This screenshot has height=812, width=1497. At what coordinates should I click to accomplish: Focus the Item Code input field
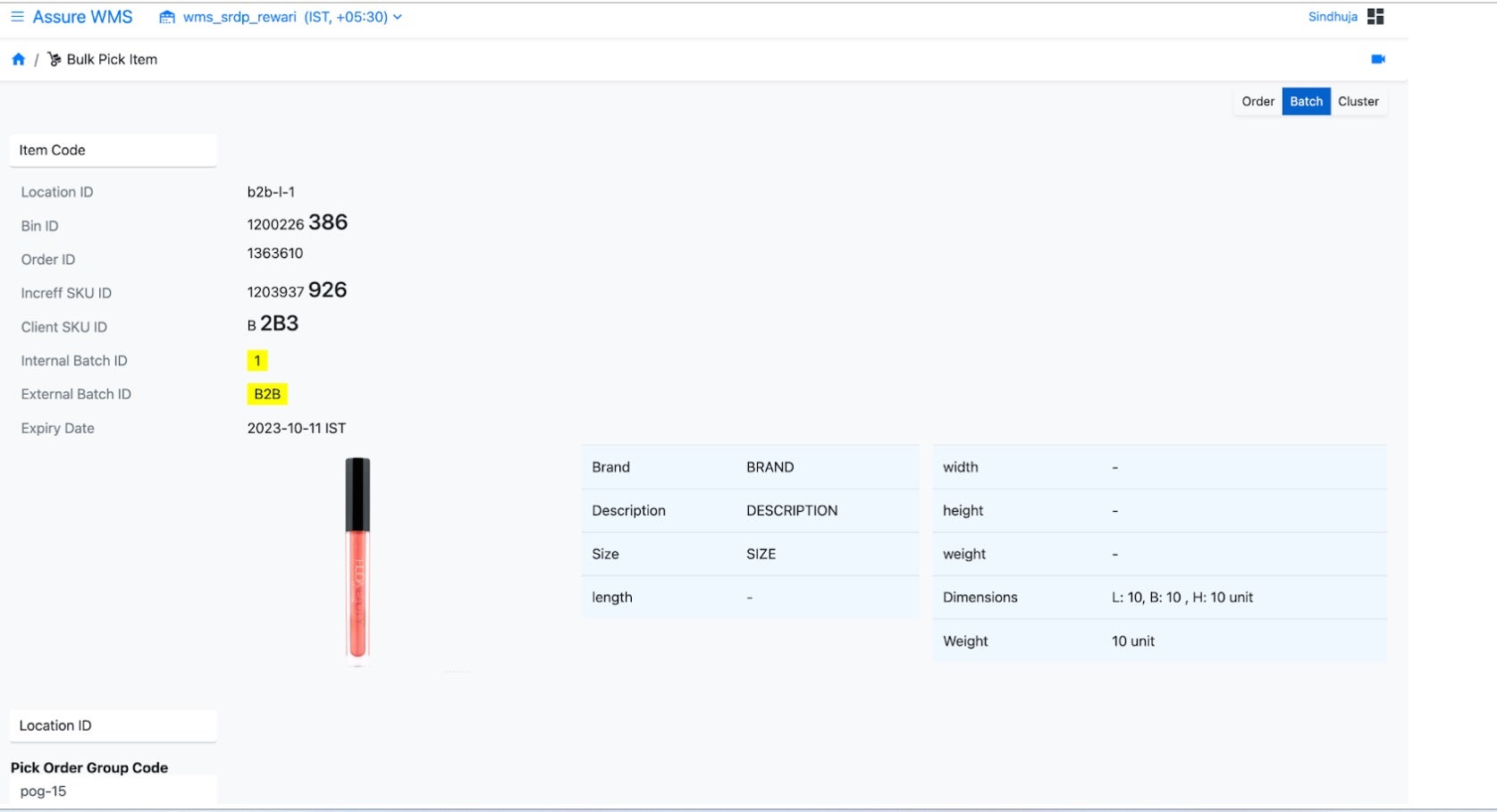click(113, 150)
